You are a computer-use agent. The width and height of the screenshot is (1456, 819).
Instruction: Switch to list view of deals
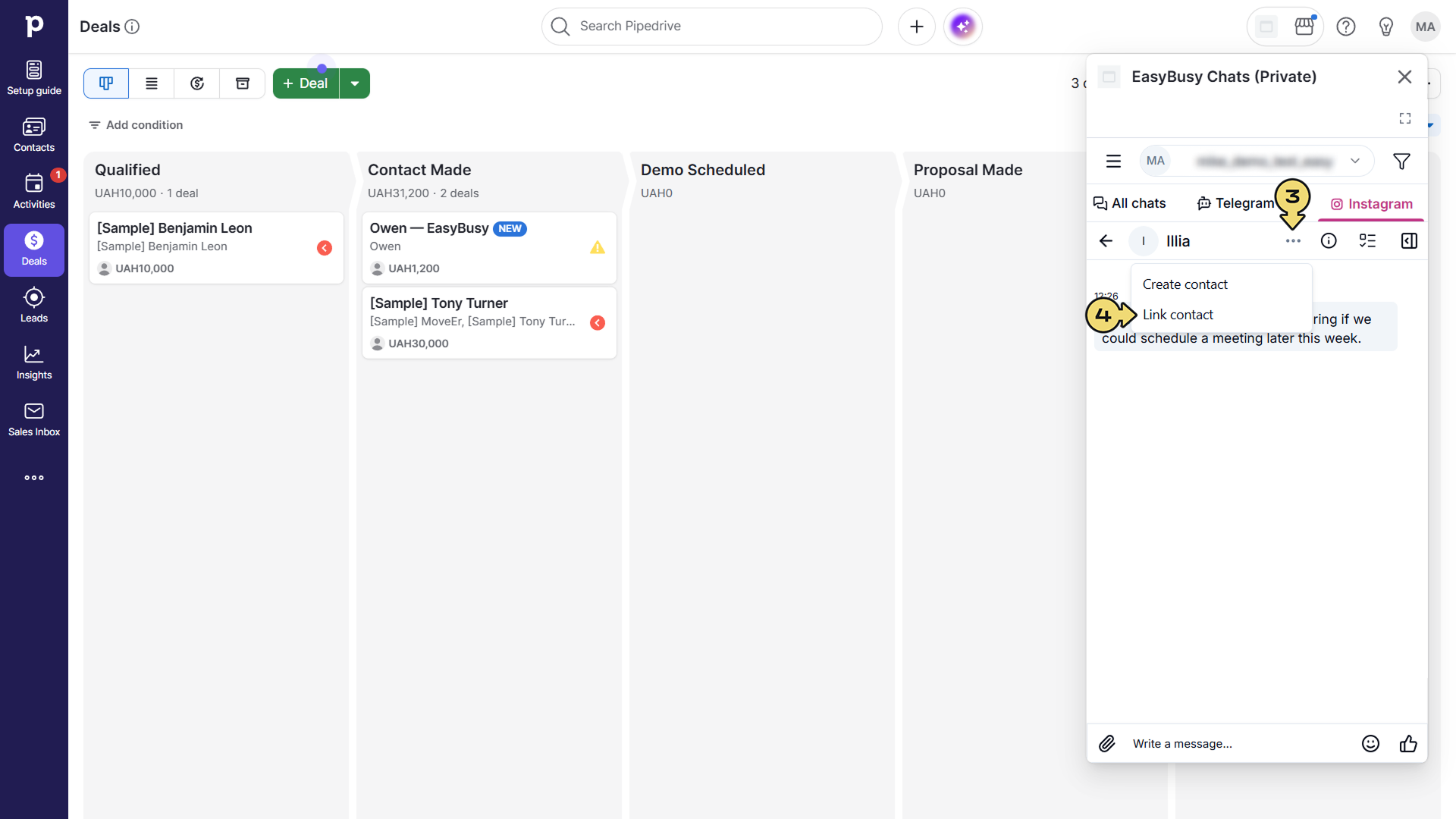pos(152,83)
